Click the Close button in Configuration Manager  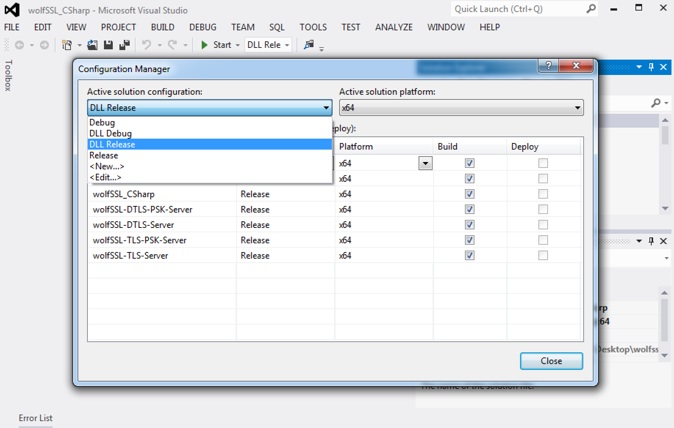[551, 361]
